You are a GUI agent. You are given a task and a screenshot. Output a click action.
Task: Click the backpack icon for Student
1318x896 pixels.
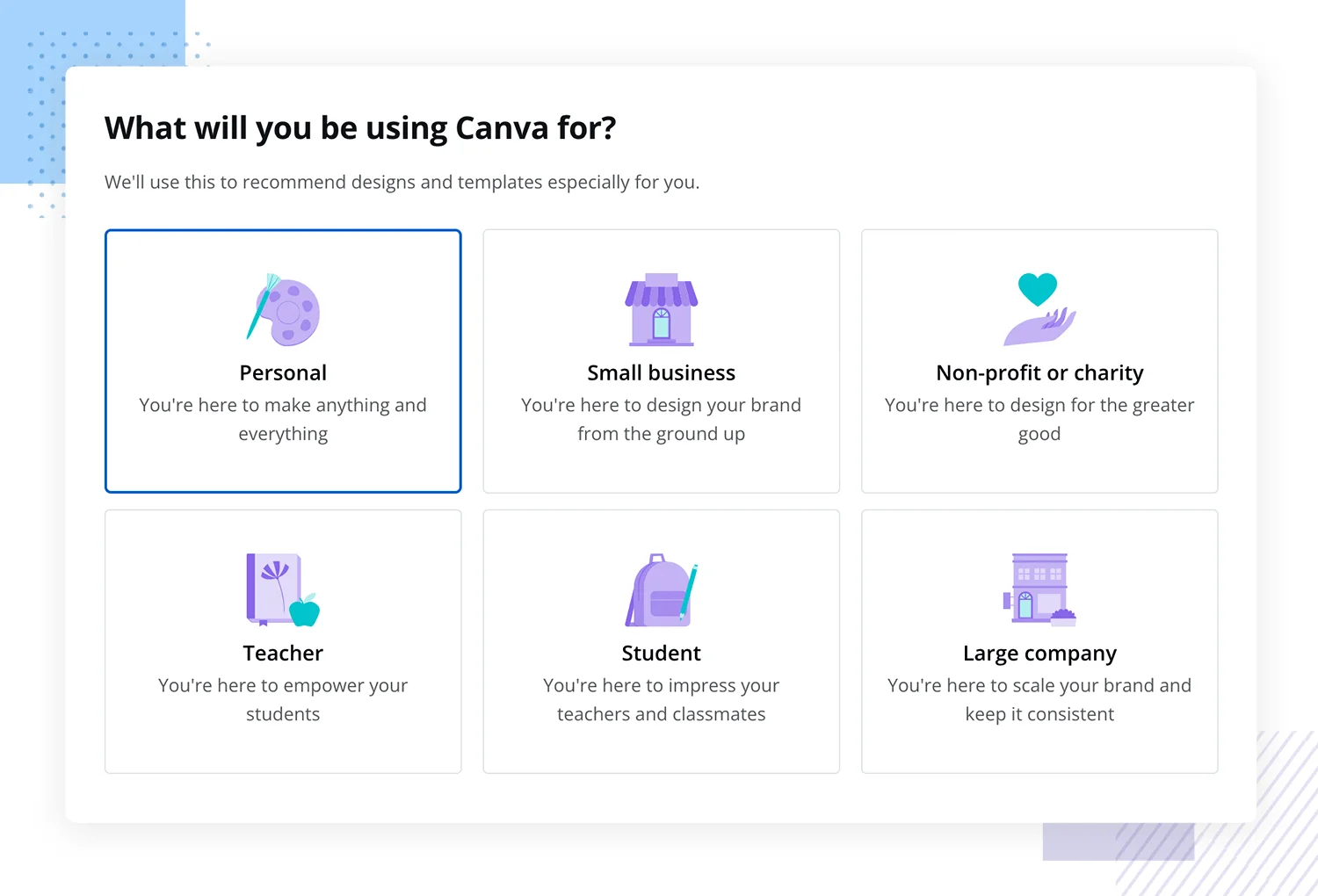(662, 589)
